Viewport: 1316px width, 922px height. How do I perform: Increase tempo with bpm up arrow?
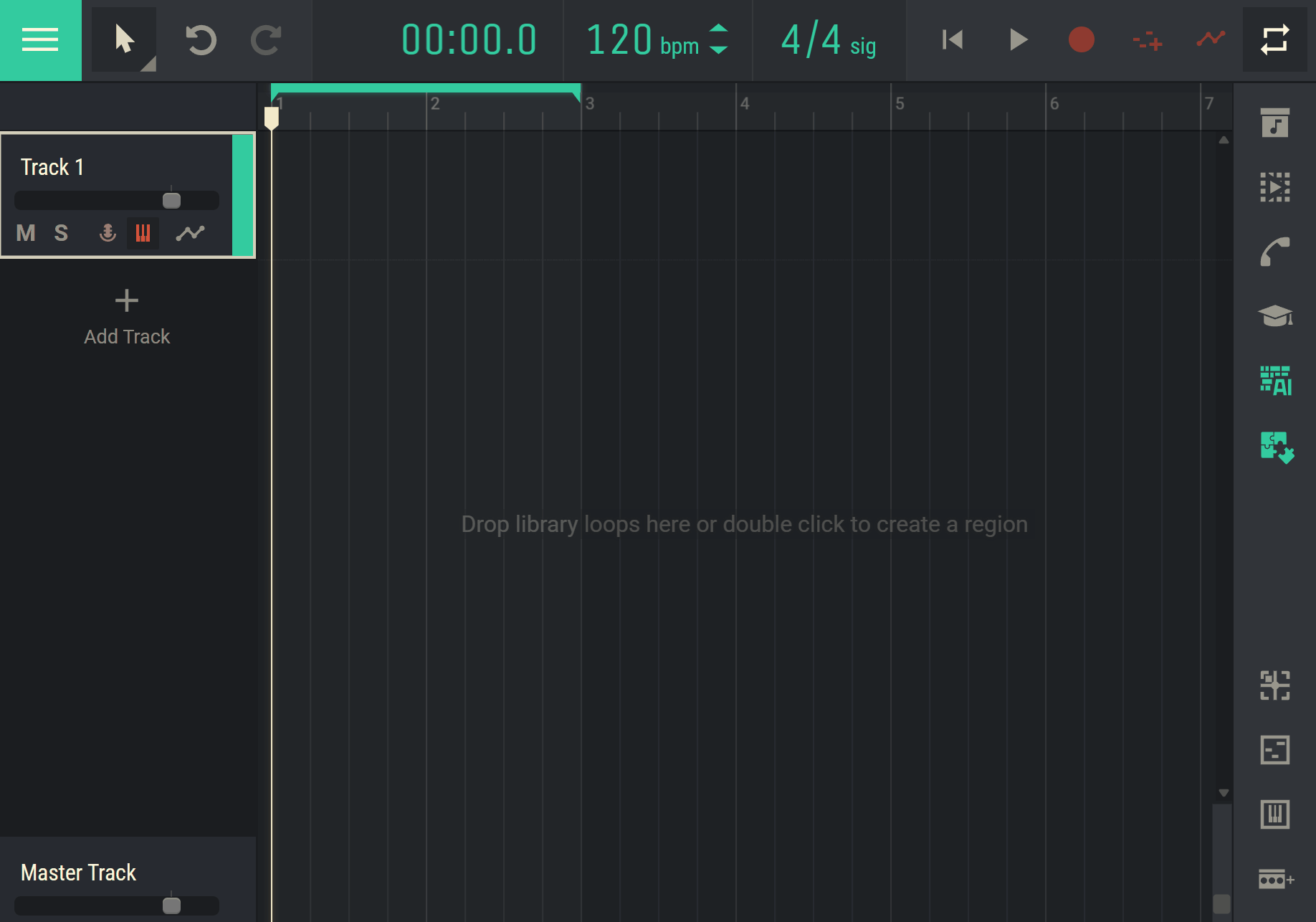click(718, 29)
